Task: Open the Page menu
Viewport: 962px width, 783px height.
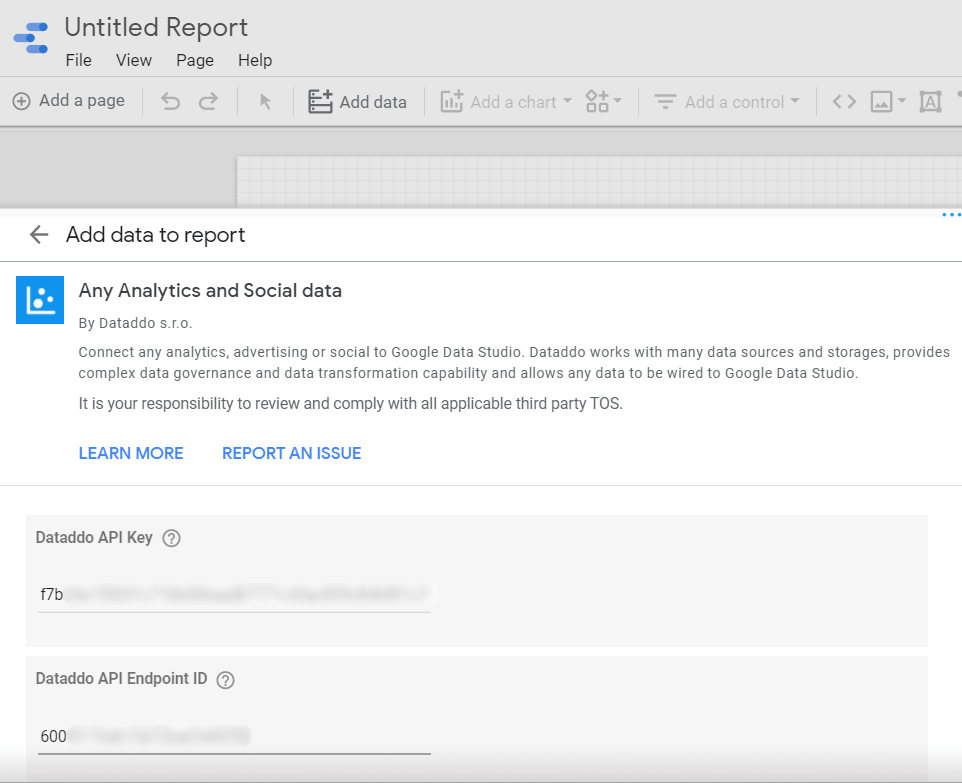Action: (195, 60)
